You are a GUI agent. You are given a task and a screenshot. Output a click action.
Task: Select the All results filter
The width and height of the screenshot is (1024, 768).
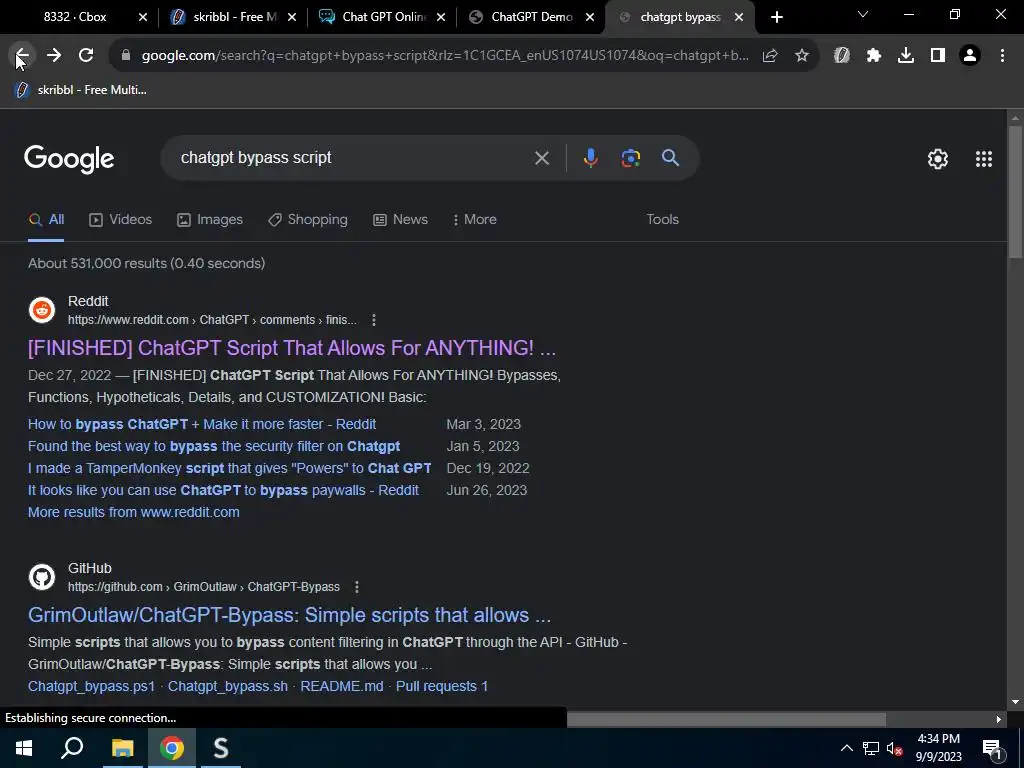46,219
